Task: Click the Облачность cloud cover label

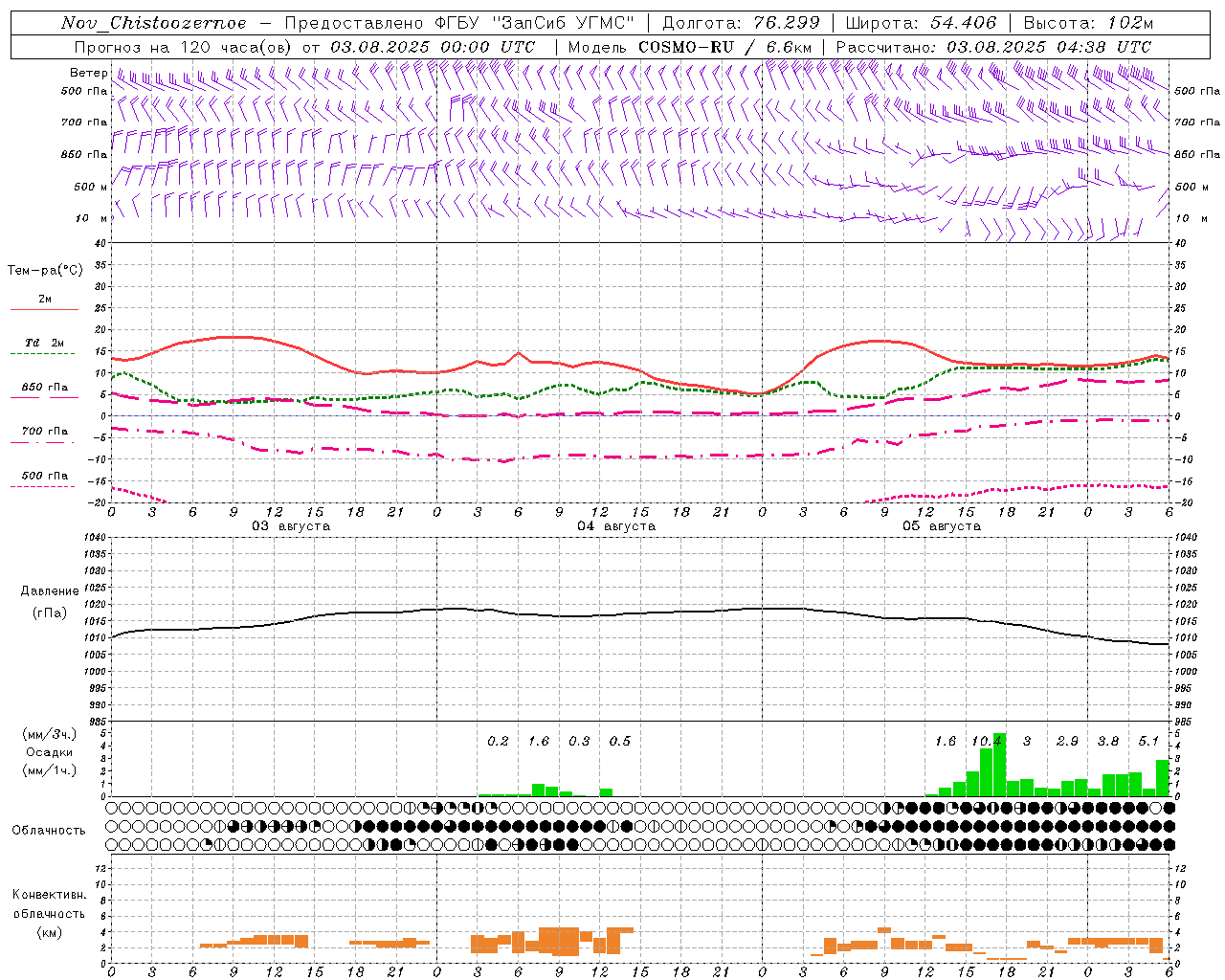Action: 49,831
